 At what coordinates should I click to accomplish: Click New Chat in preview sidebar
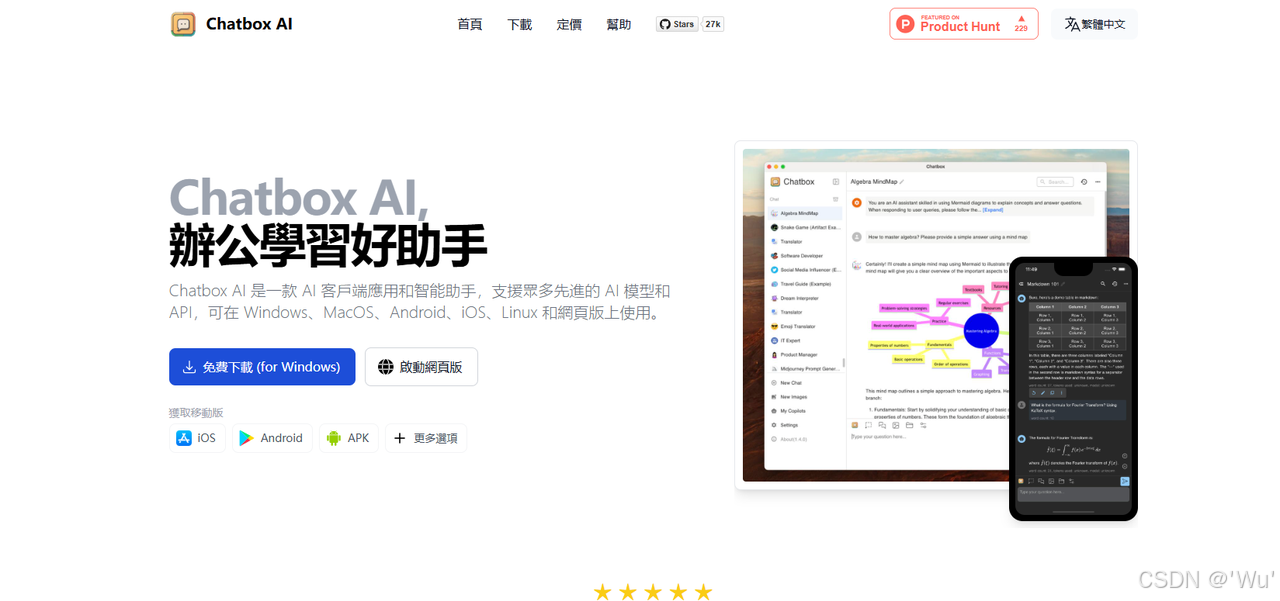tap(805, 383)
